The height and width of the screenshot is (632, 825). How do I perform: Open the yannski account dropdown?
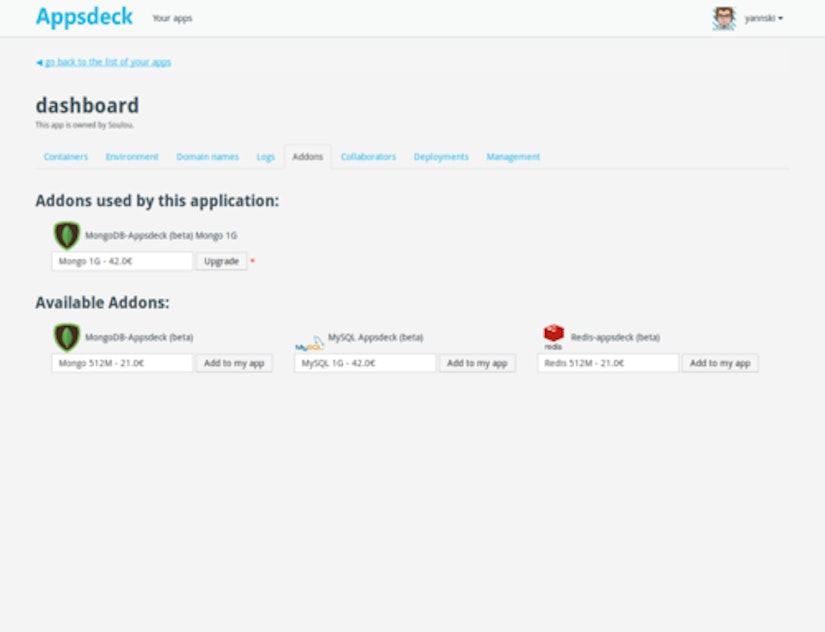coord(763,18)
